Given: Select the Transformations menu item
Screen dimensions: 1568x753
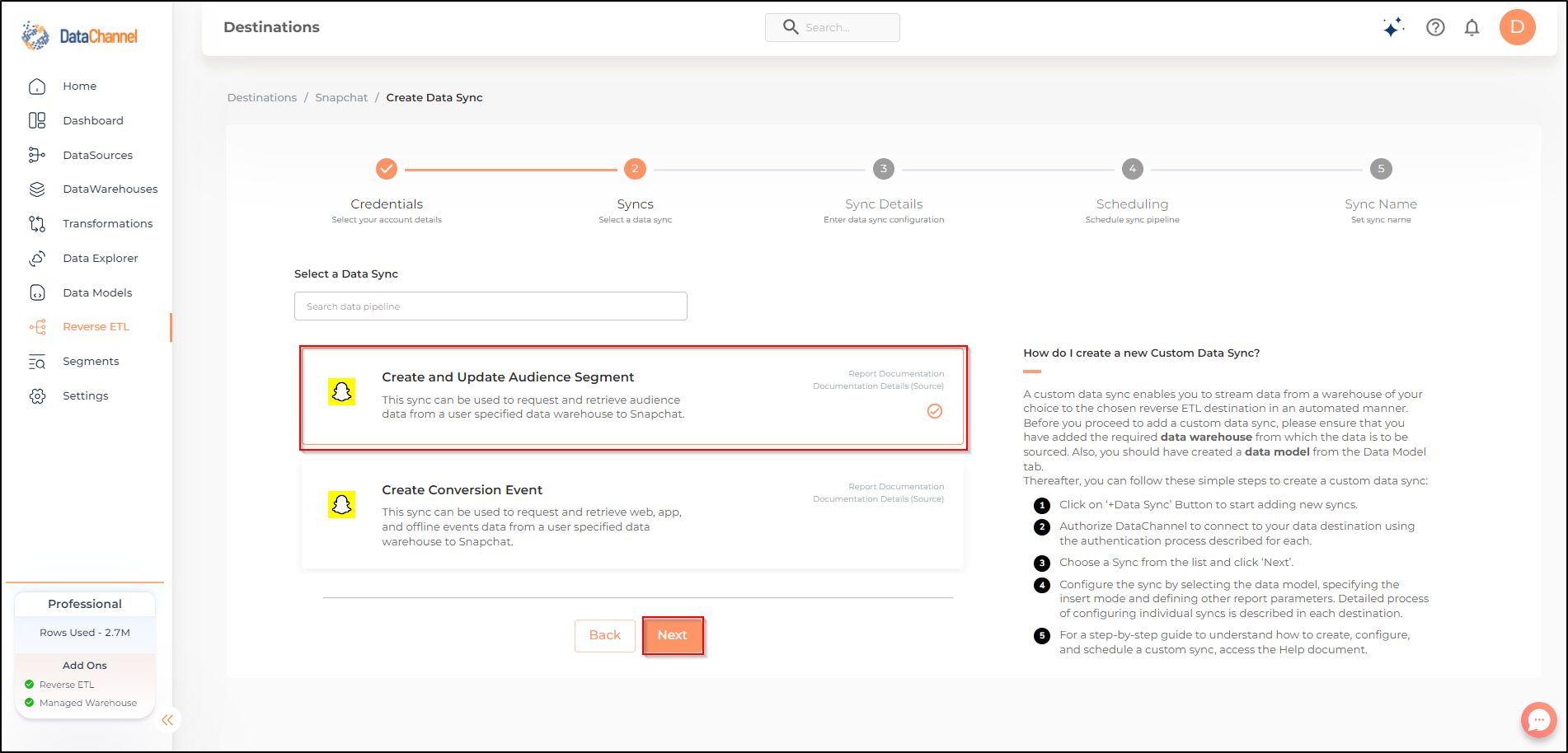Looking at the screenshot, I should pyautogui.click(x=108, y=223).
